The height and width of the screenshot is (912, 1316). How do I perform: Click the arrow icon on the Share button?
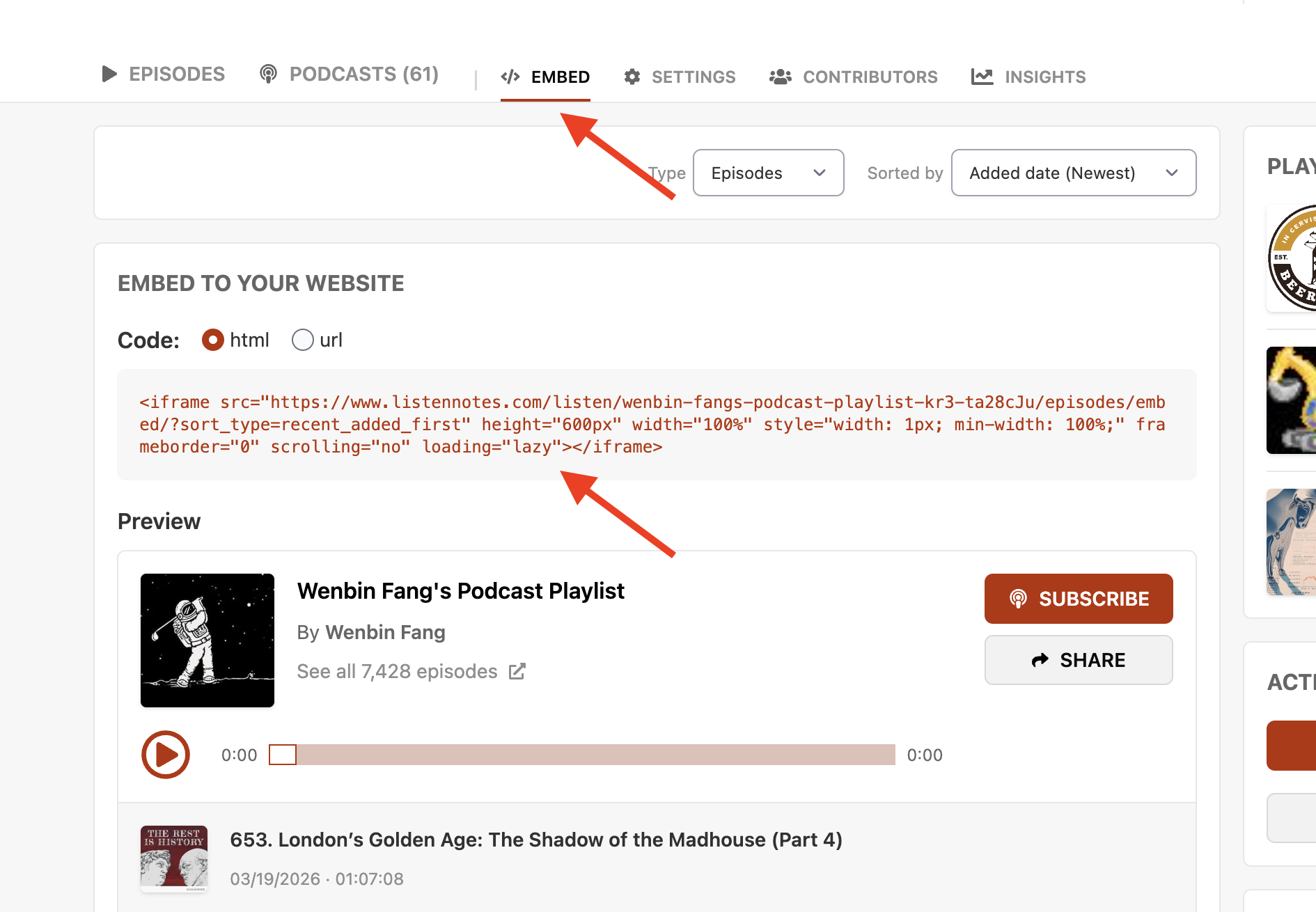pos(1040,660)
